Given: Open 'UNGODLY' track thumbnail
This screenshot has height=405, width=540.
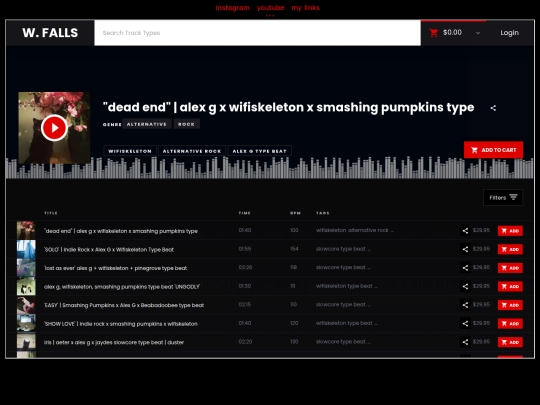Looking at the screenshot, I should tap(26, 286).
